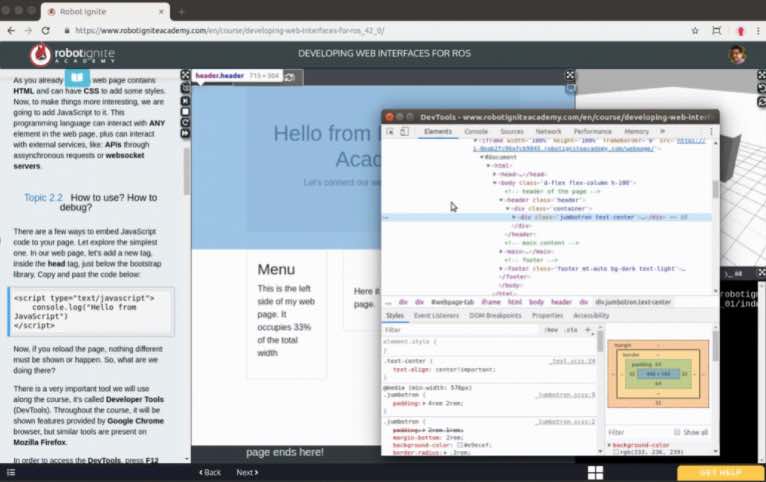Viewport: 766px width, 482px height.
Task: Click the browser reload page button
Action: [46, 31]
